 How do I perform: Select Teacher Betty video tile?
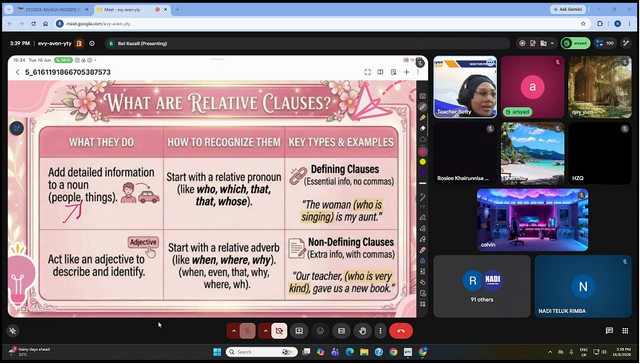[x=465, y=87]
